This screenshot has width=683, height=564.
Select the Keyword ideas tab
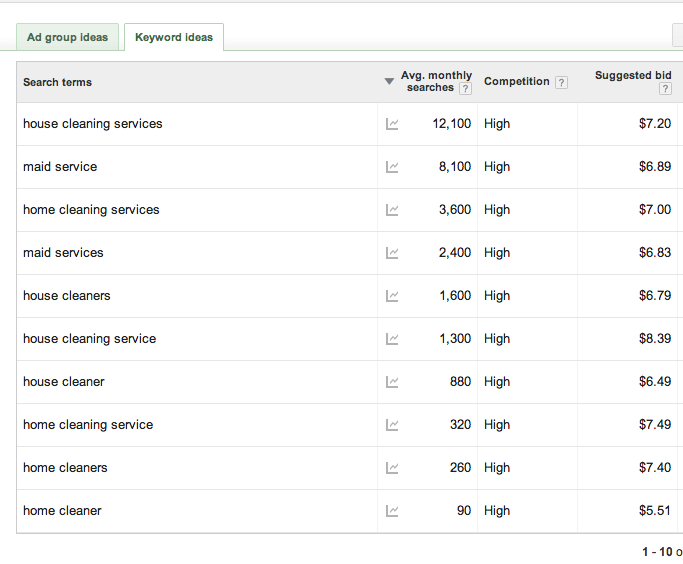click(x=174, y=37)
